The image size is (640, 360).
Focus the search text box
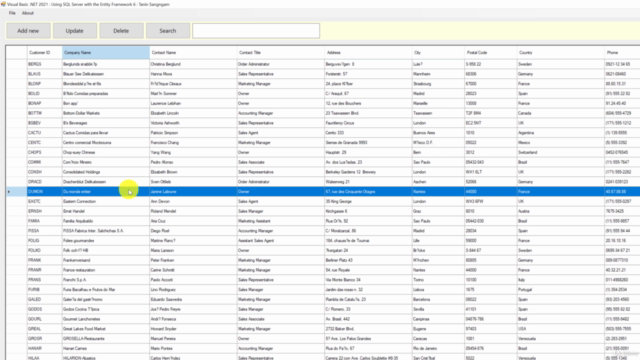(x=256, y=31)
